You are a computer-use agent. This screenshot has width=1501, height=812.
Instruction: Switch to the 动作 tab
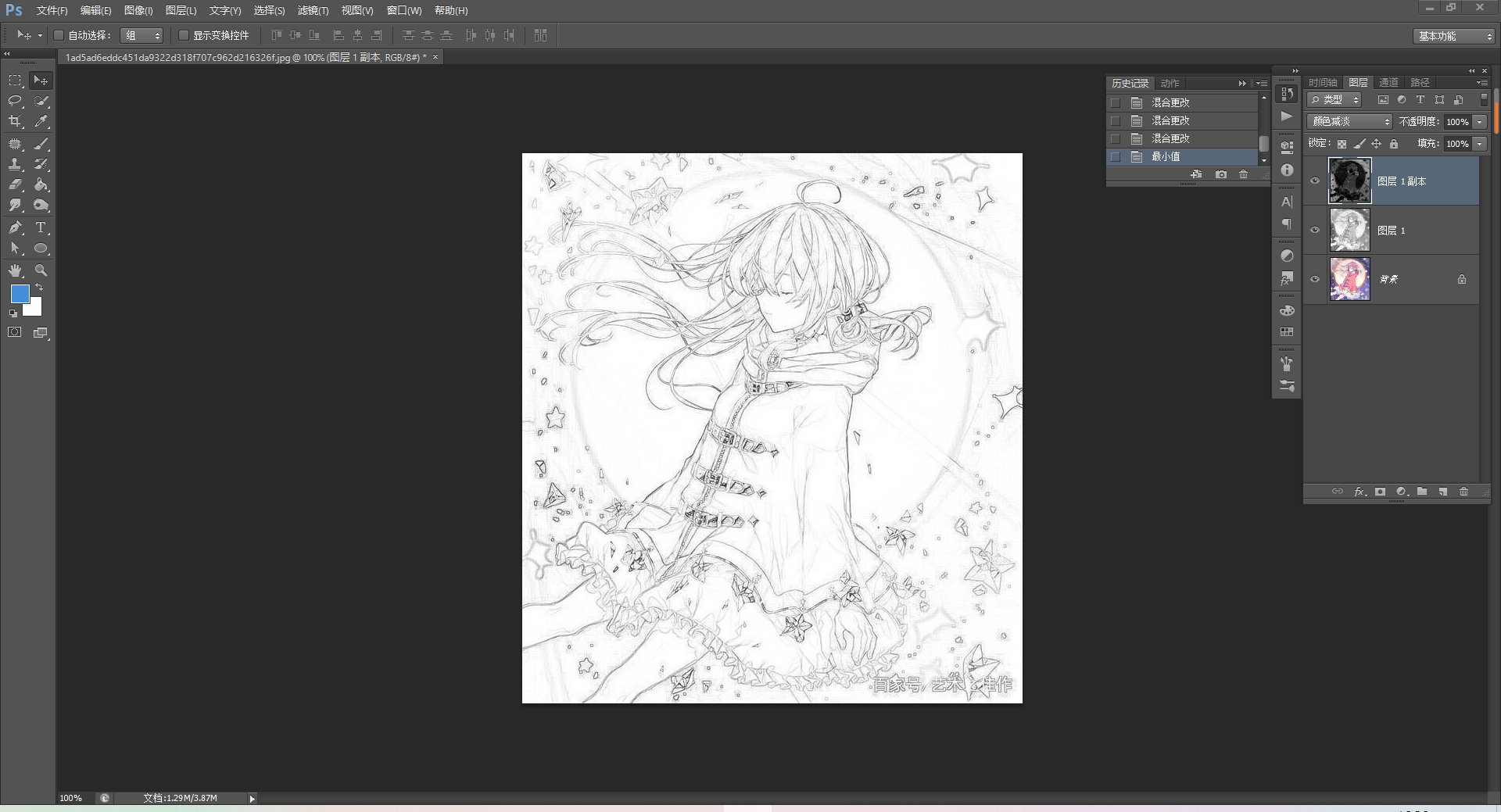pos(1170,83)
